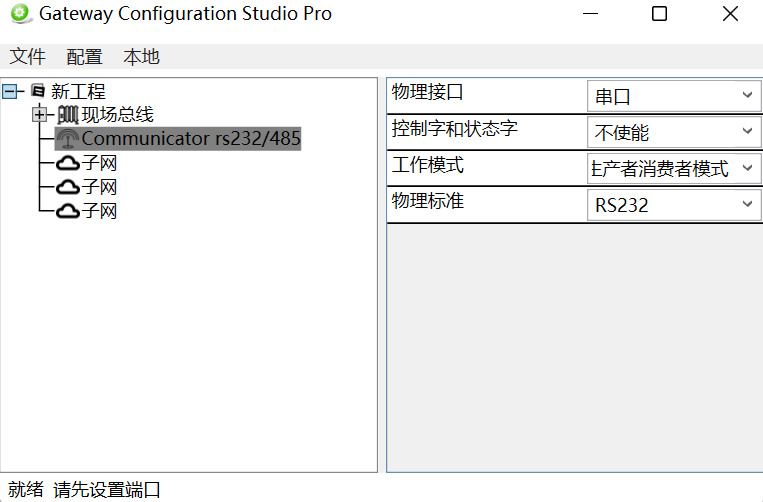Click the 新工程 project node icon

click(x=39, y=91)
